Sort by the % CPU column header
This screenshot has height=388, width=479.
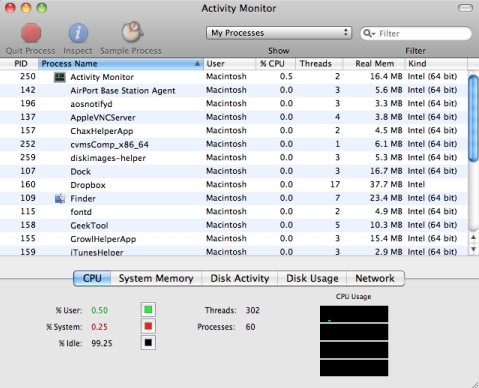pos(276,64)
